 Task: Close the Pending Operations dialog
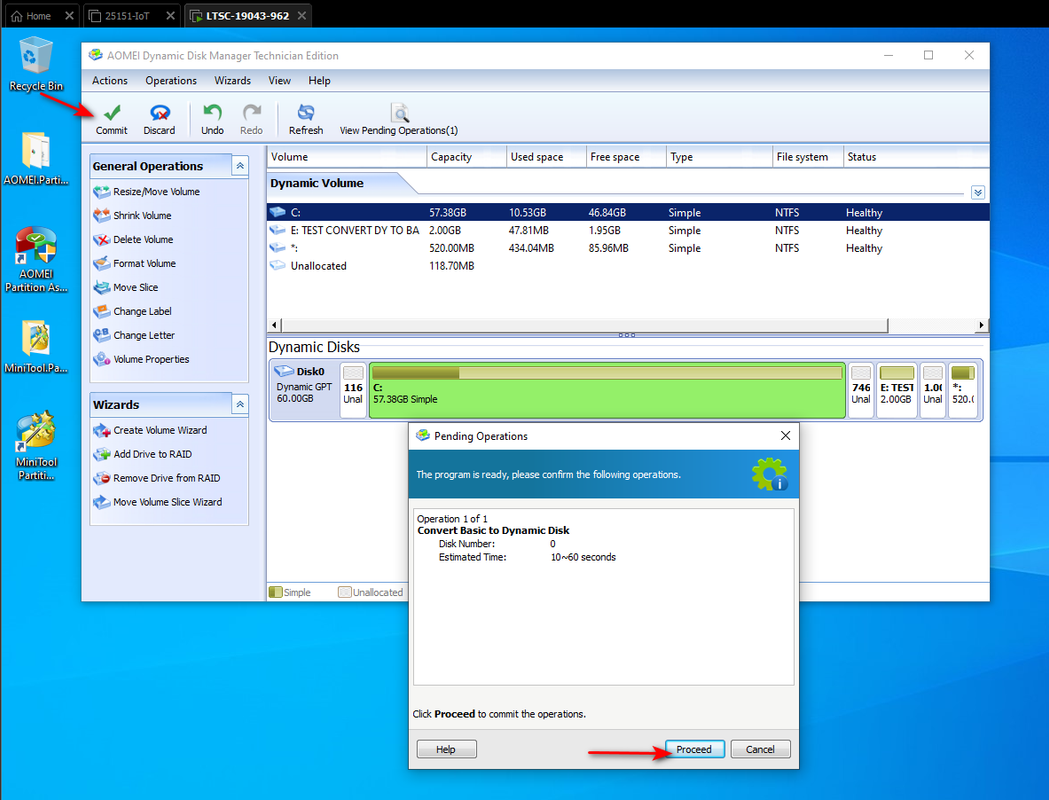[x=785, y=435]
